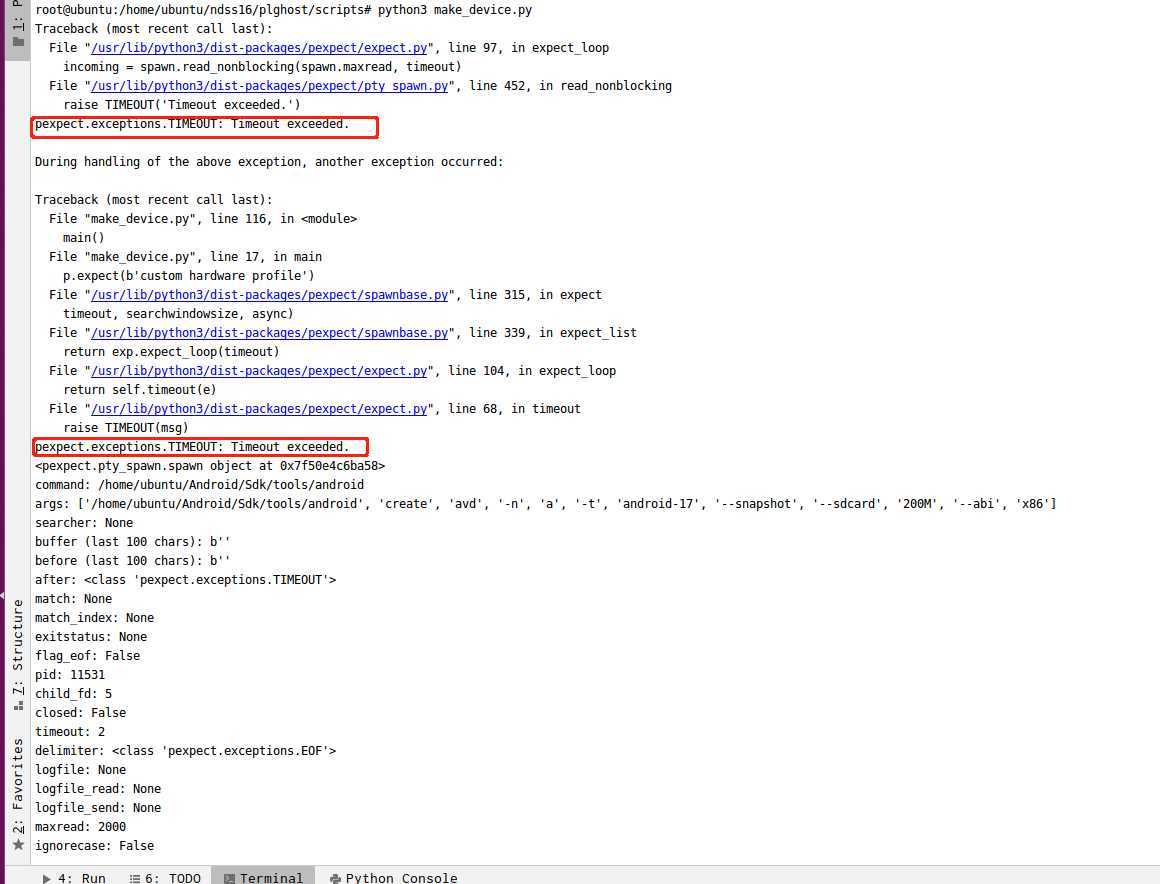The image size is (1160, 884).
Task: Click the 'closed: False' line
Action: [x=80, y=712]
